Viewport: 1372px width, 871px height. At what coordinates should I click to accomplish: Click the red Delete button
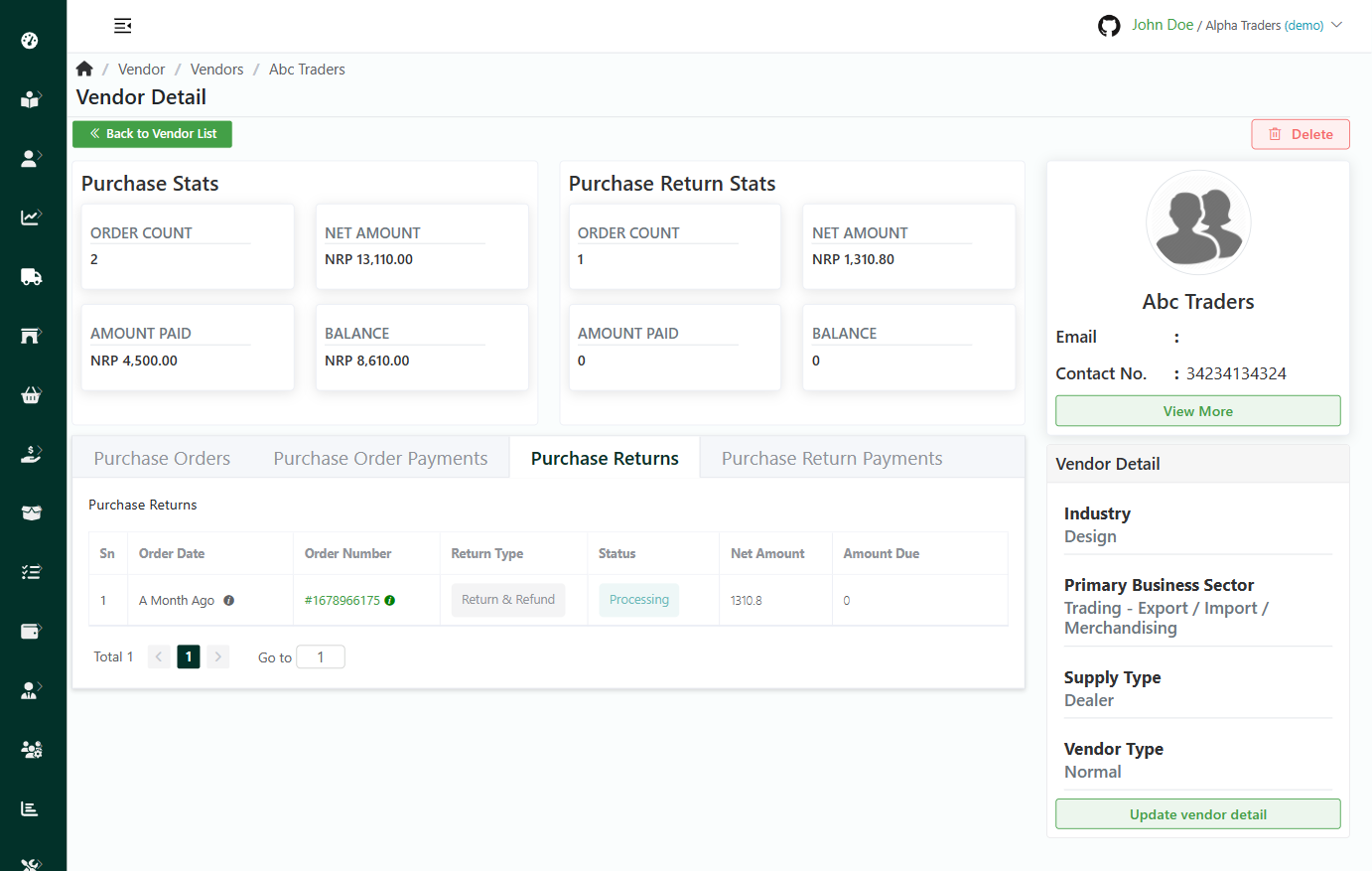(x=1301, y=134)
